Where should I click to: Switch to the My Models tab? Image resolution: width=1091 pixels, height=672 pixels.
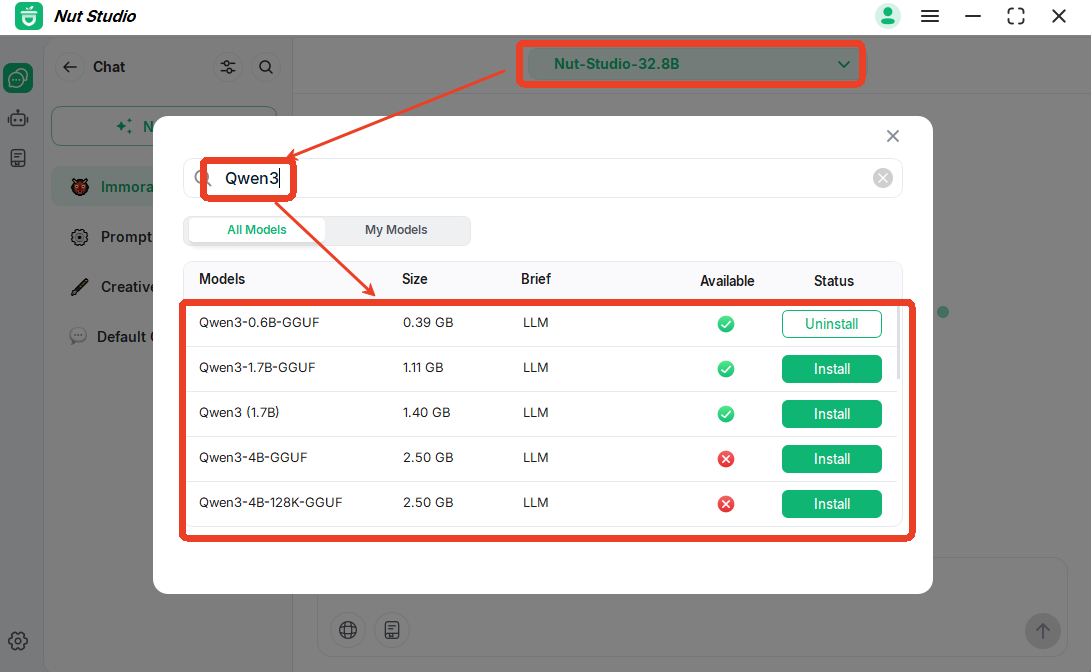point(396,230)
